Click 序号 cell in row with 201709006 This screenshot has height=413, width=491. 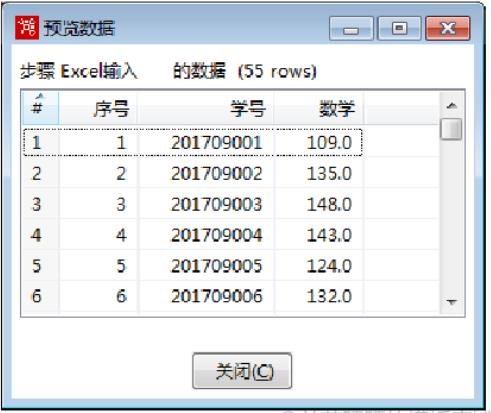coord(98,296)
